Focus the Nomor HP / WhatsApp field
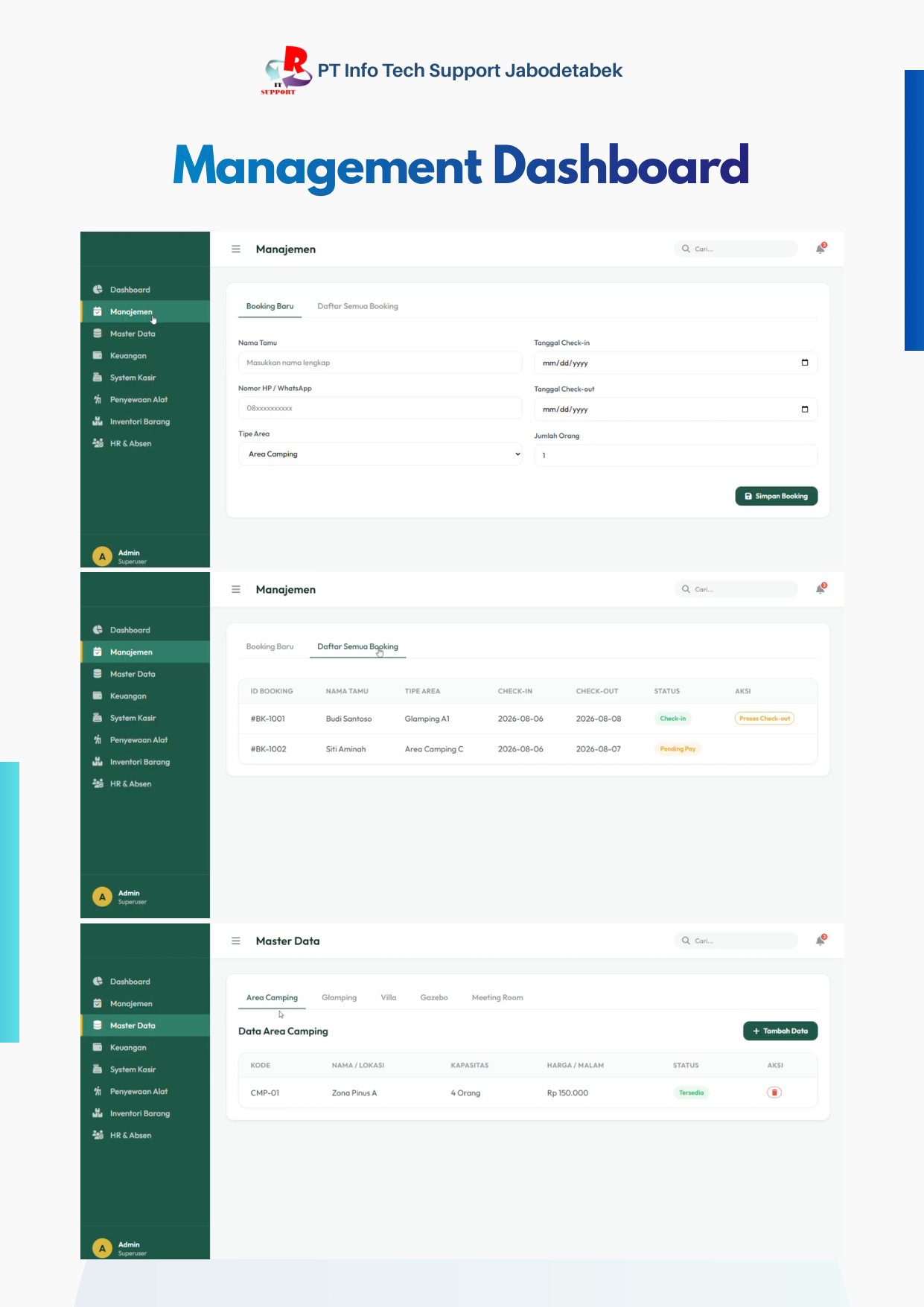Viewport: 924px width, 1307px height. click(380, 408)
